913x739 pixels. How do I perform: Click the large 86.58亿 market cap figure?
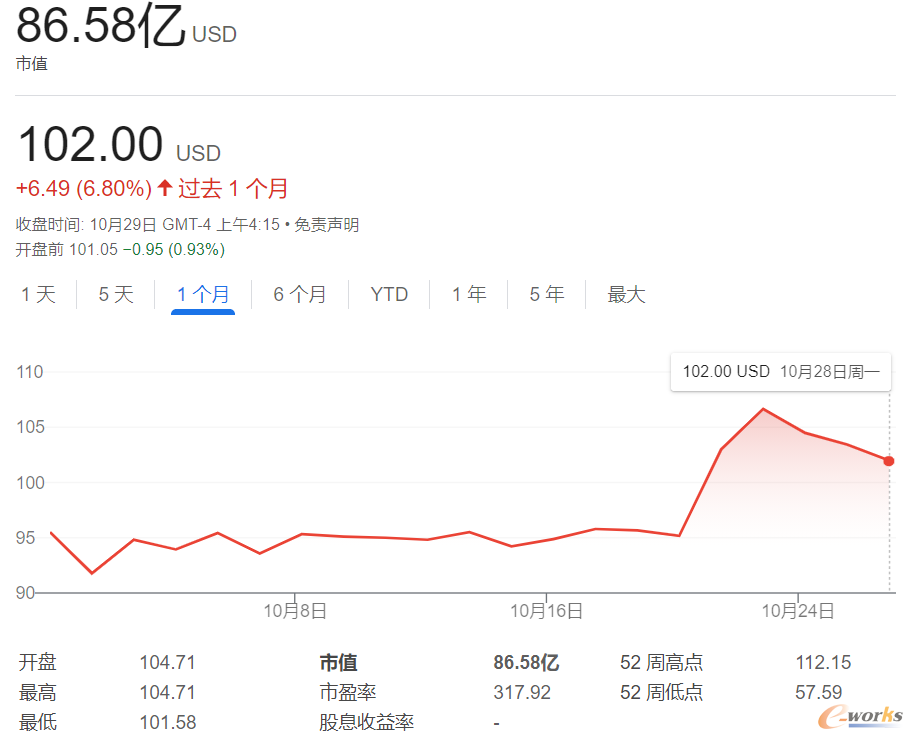101,26
